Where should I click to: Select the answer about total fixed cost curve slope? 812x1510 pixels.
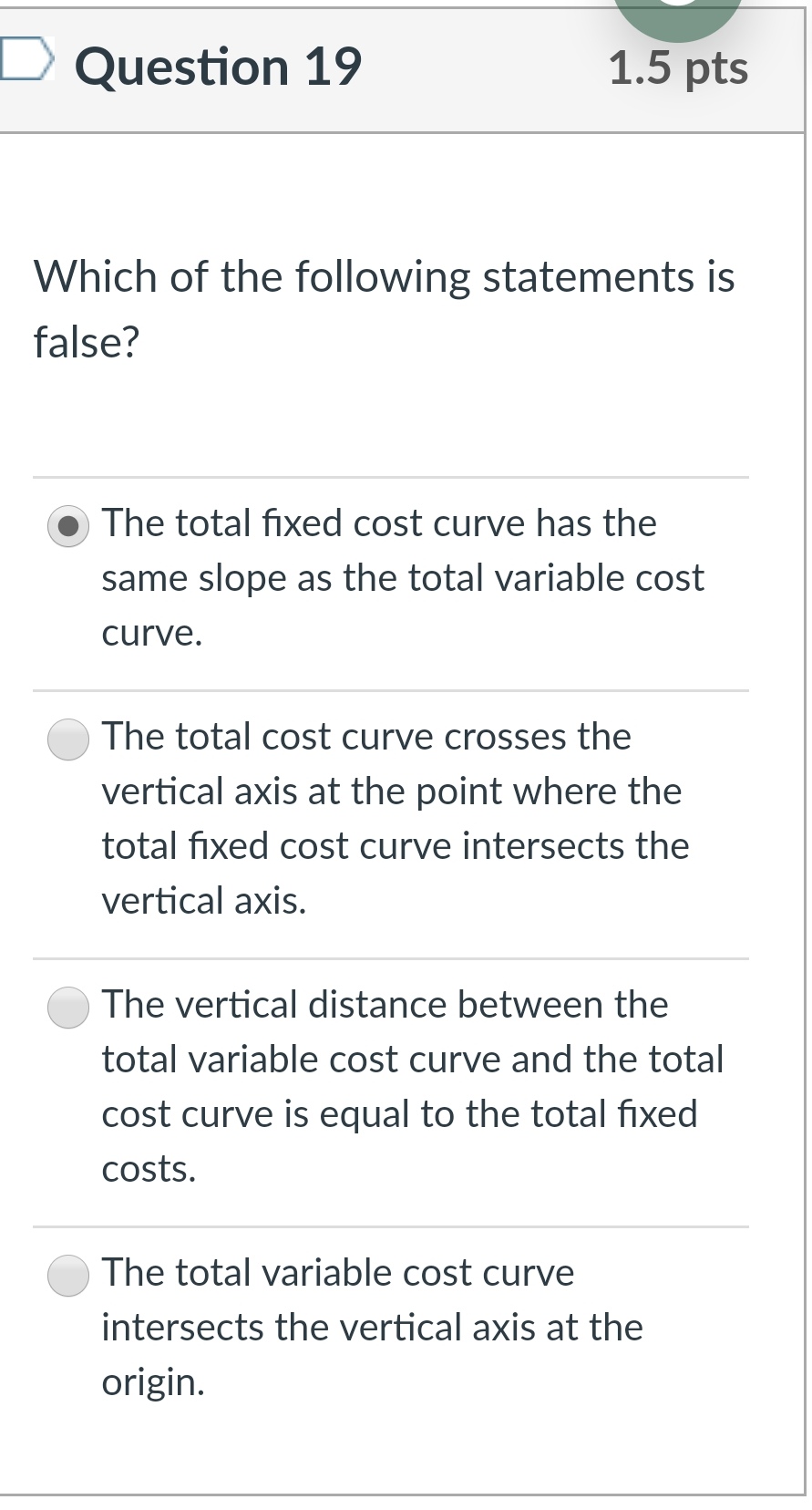pyautogui.click(x=67, y=526)
